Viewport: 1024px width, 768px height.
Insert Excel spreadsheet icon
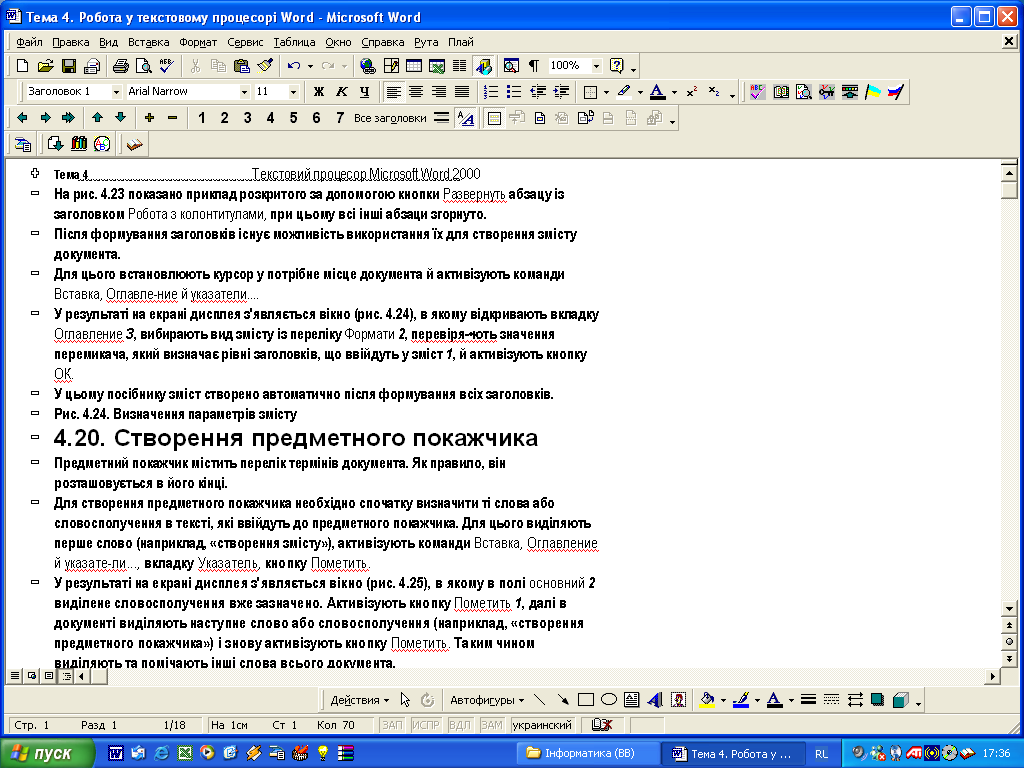tap(437, 65)
